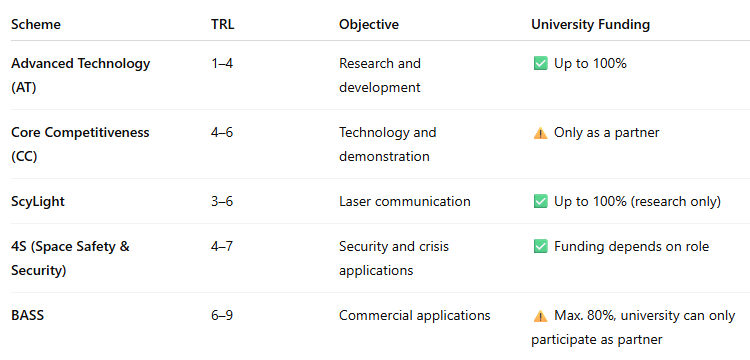Click the BASS scheme name
The width and height of the screenshot is (750, 360).
[27, 316]
